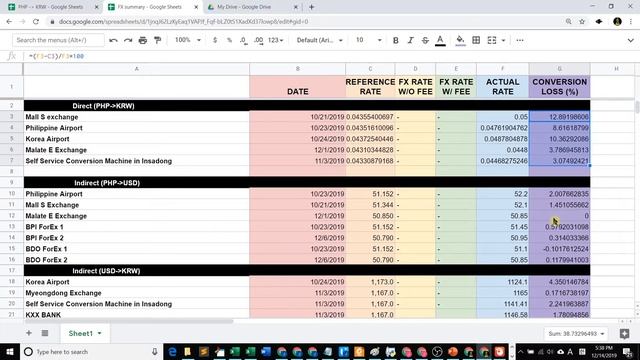Click the Redo icon in toolbar
Screen dimensions: 640x360
point(128,40)
